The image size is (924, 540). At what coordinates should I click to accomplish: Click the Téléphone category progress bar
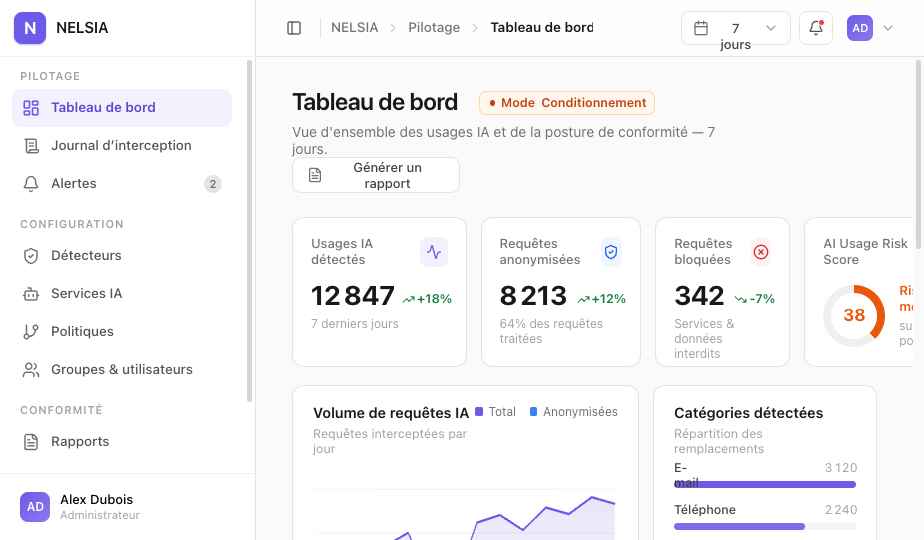pyautogui.click(x=765, y=526)
